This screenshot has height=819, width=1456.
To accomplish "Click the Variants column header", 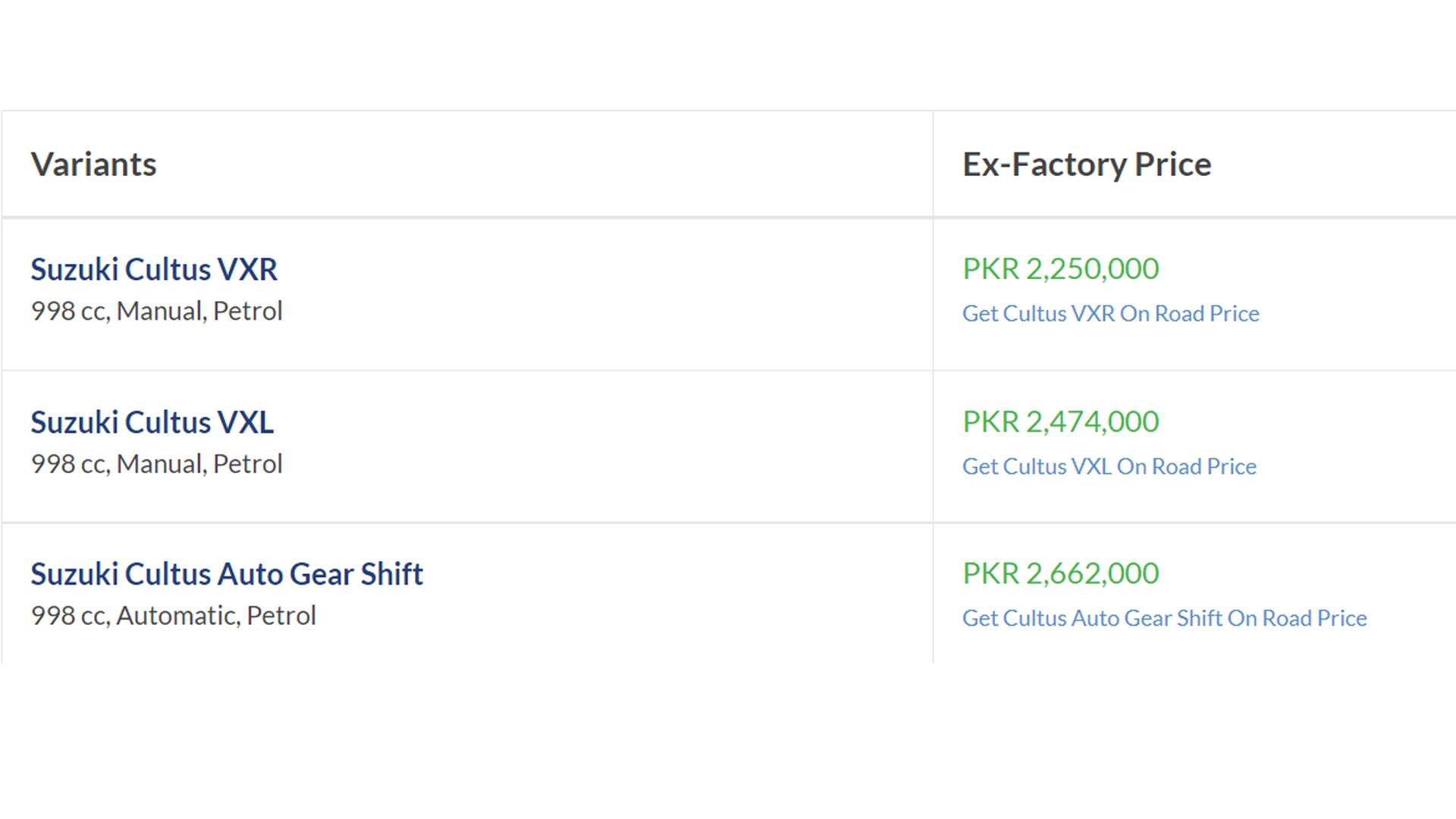I will pos(93,165).
